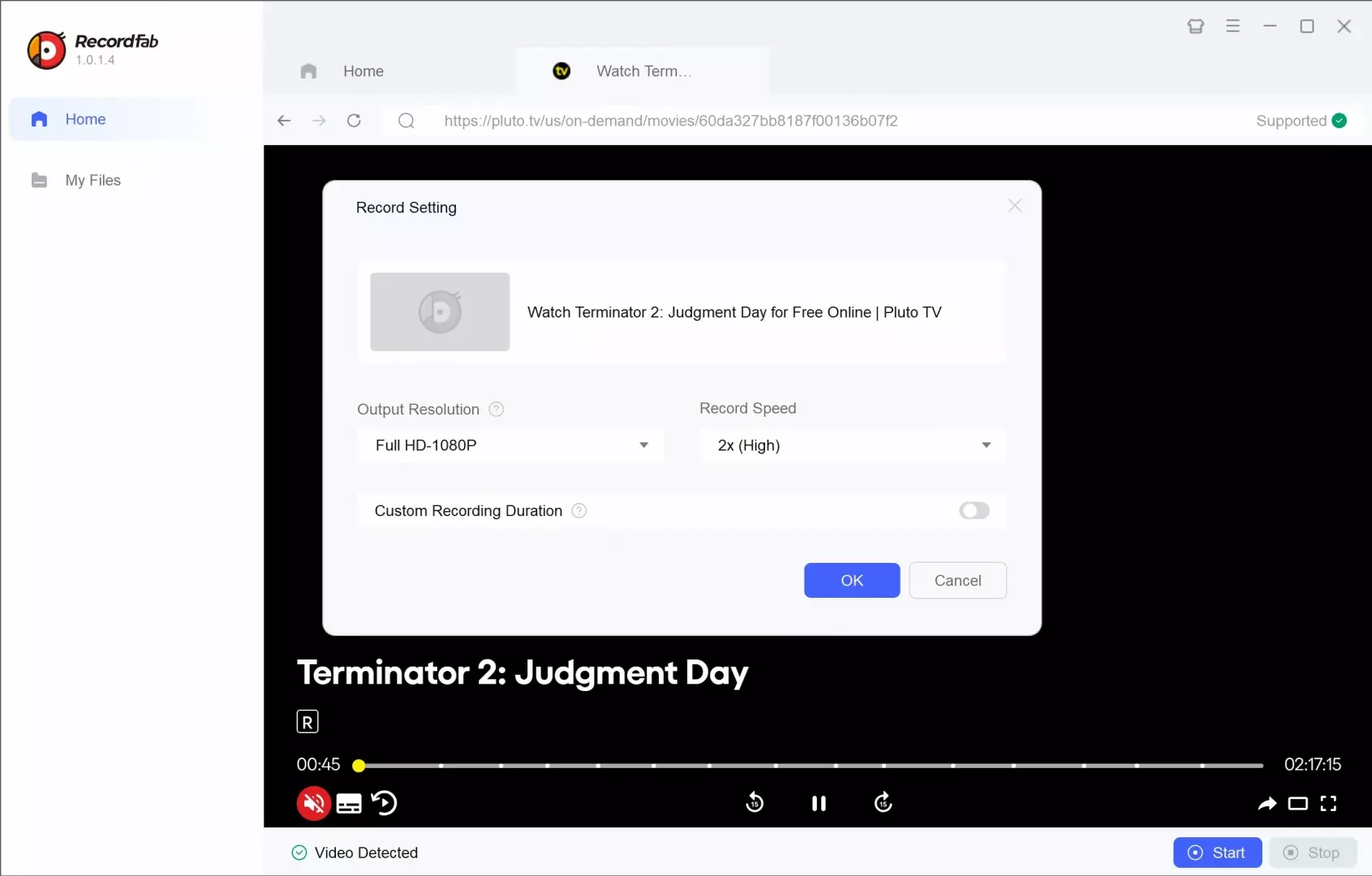
Task: Open the hamburger main menu
Action: 1232,26
